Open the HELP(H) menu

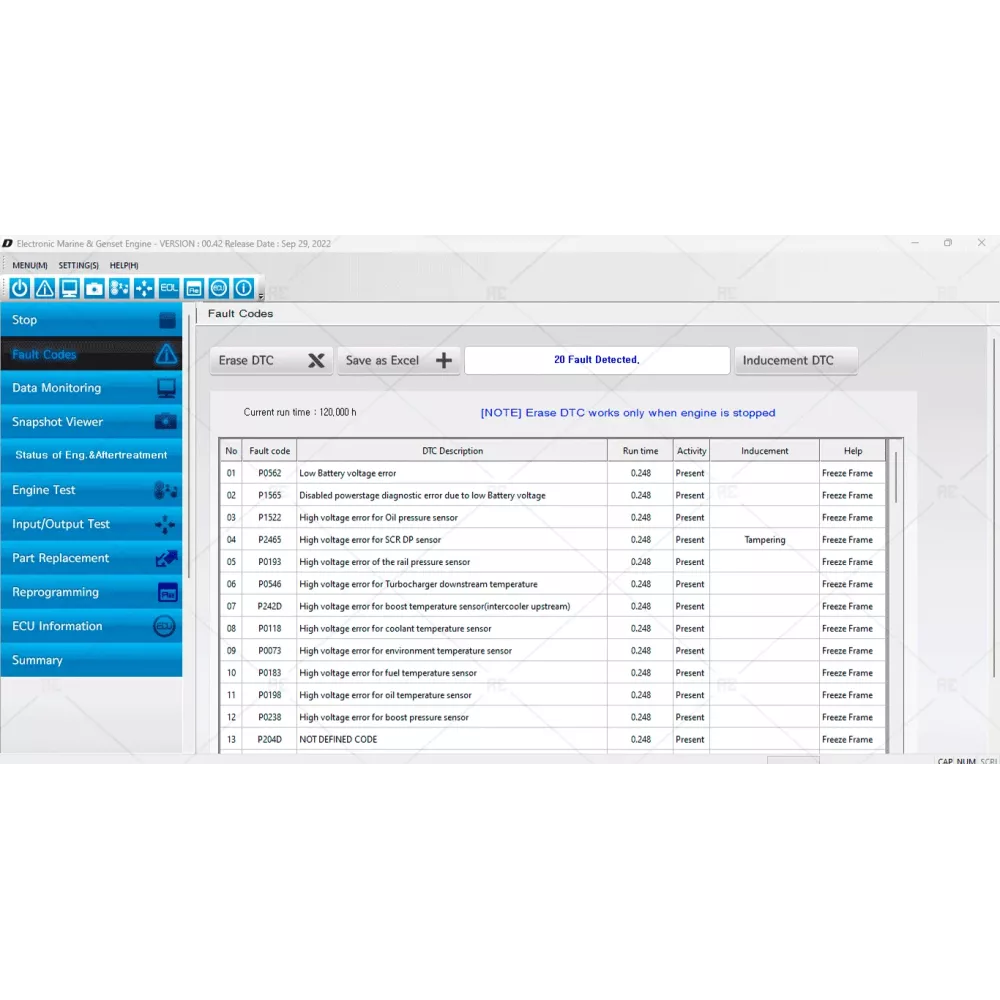coord(124,265)
